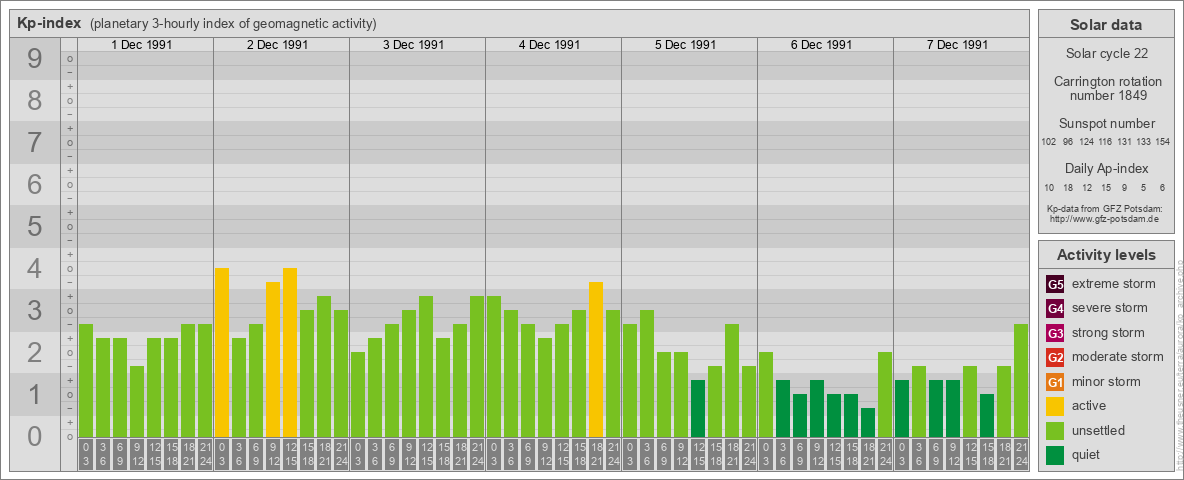The width and height of the screenshot is (1184, 480).
Task: Click the 'severe storm' legend label
Action: [1110, 308]
